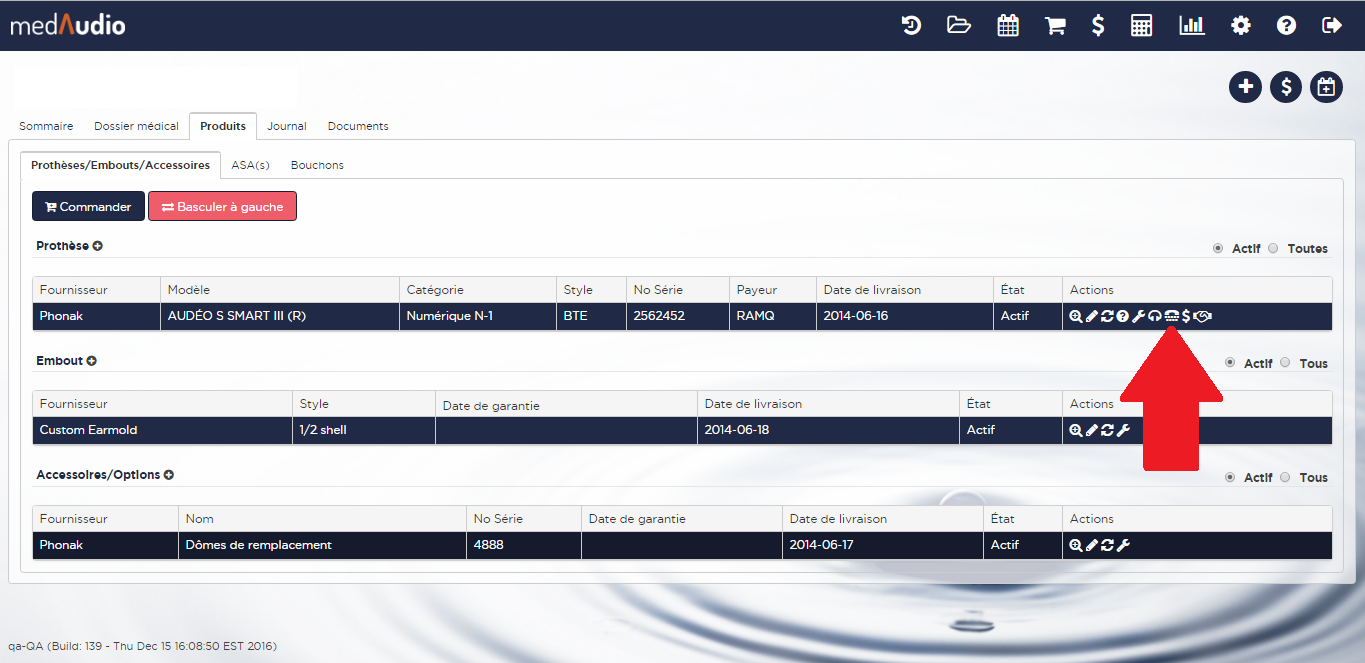Click the headphones icon in Prothèse row
The width and height of the screenshot is (1365, 663).
point(1154,316)
